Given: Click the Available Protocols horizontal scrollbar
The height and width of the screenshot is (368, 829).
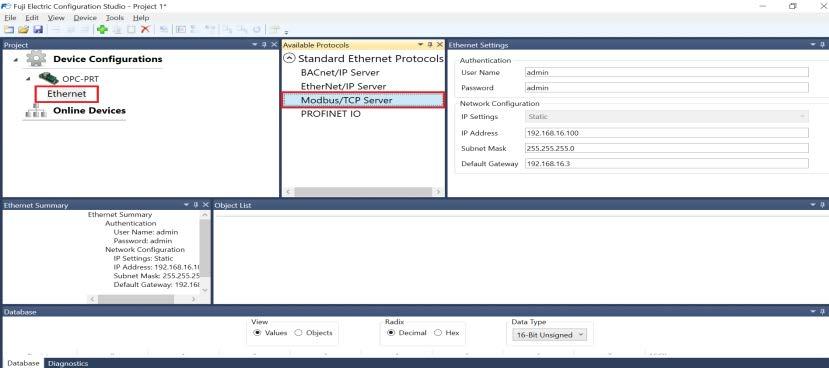Looking at the screenshot, I should click(363, 192).
